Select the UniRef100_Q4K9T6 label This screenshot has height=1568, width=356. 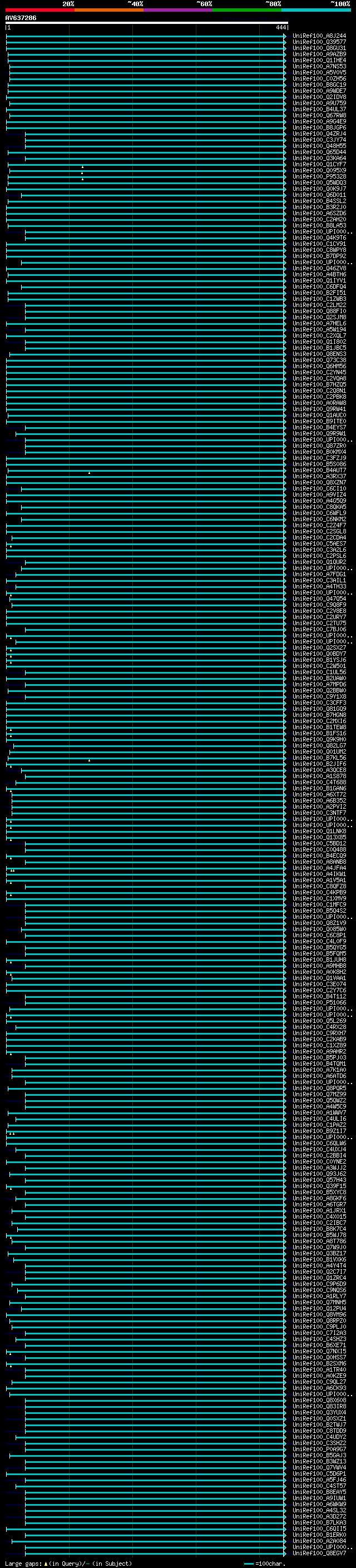[x=319, y=238]
